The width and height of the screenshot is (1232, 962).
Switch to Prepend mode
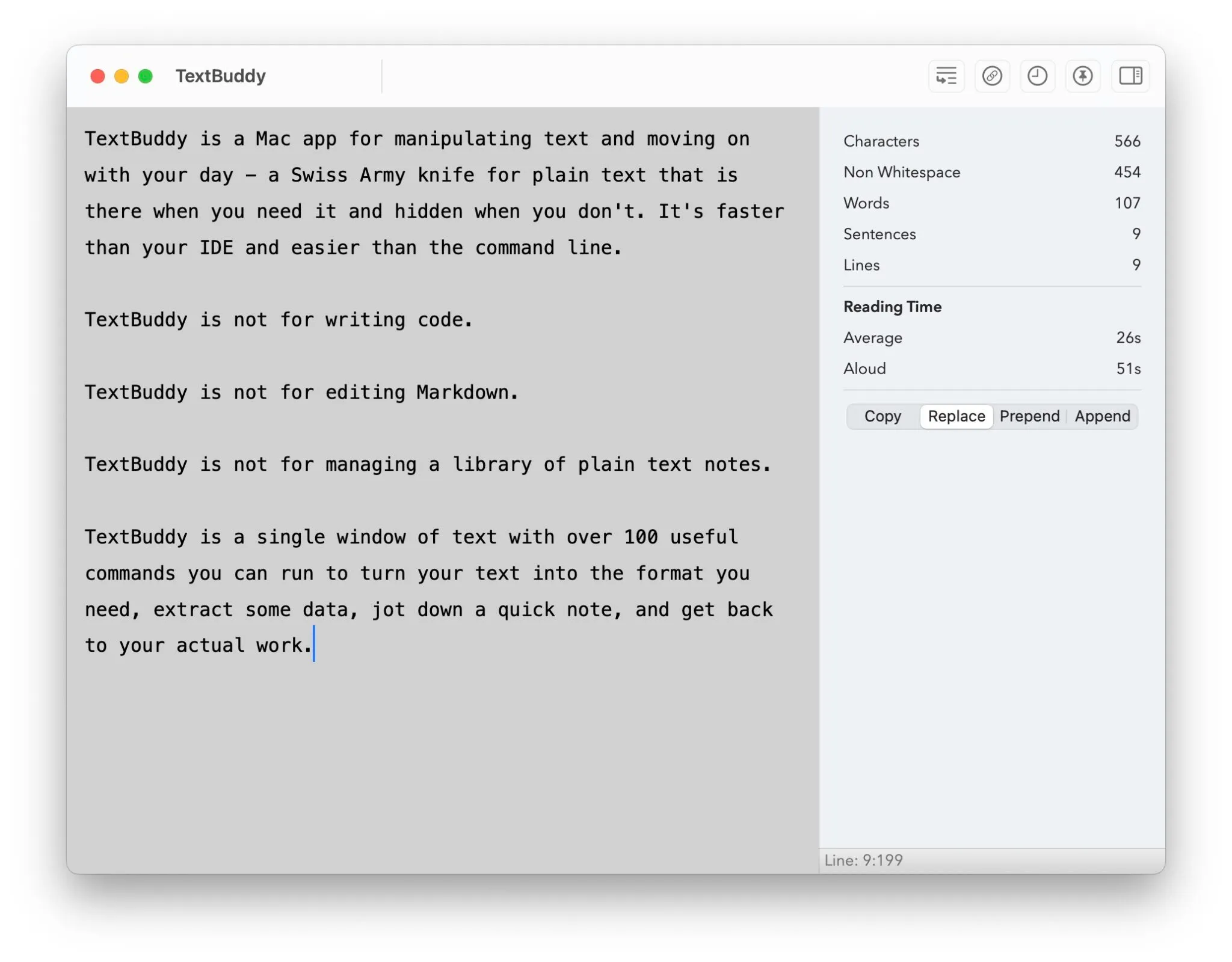1029,416
